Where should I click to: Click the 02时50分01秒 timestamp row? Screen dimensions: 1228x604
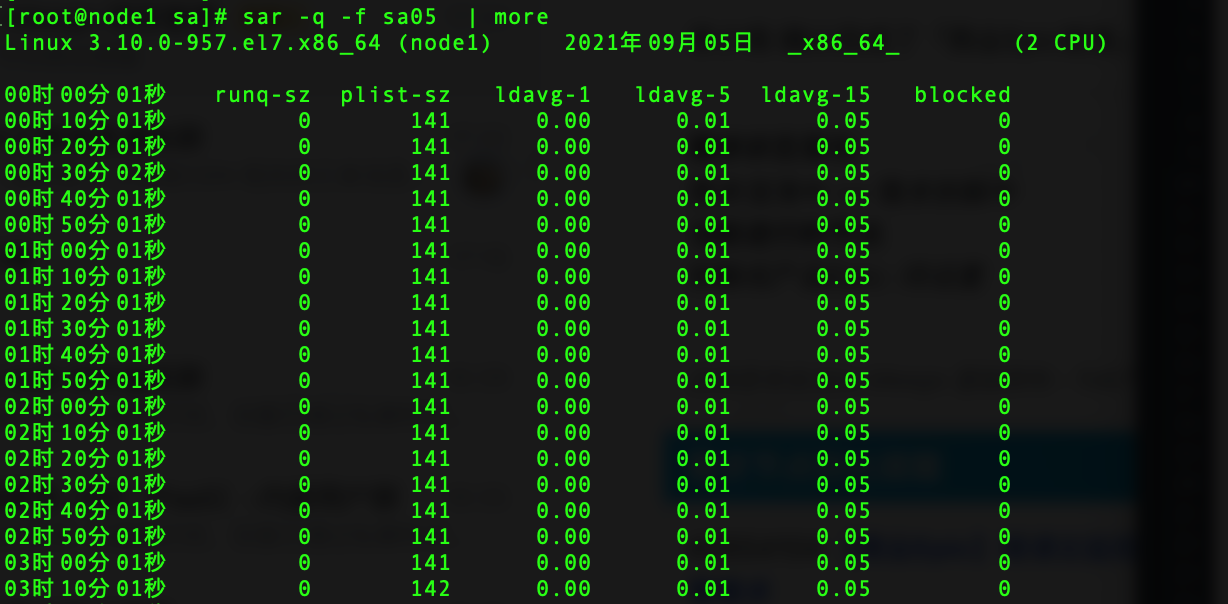[x=508, y=537]
